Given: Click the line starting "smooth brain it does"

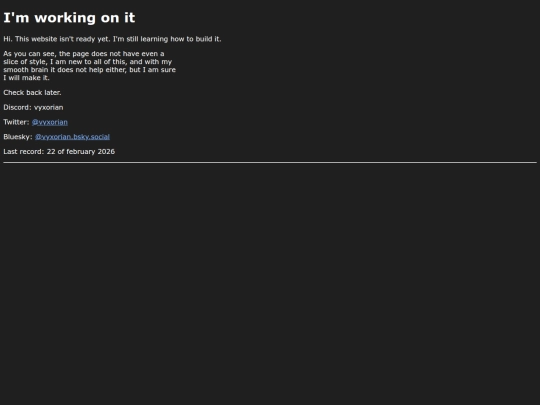Looking at the screenshot, I should (x=90, y=70).
